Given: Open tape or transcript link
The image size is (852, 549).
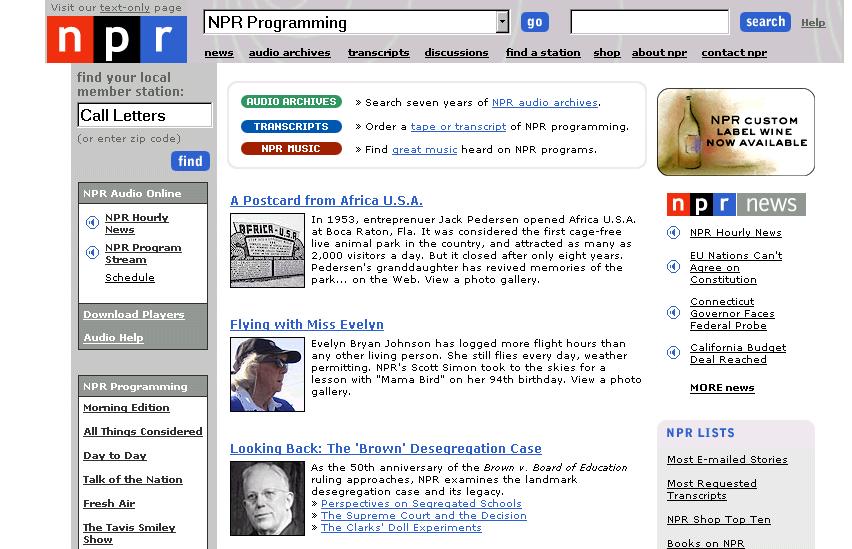Looking at the screenshot, I should [458, 127].
